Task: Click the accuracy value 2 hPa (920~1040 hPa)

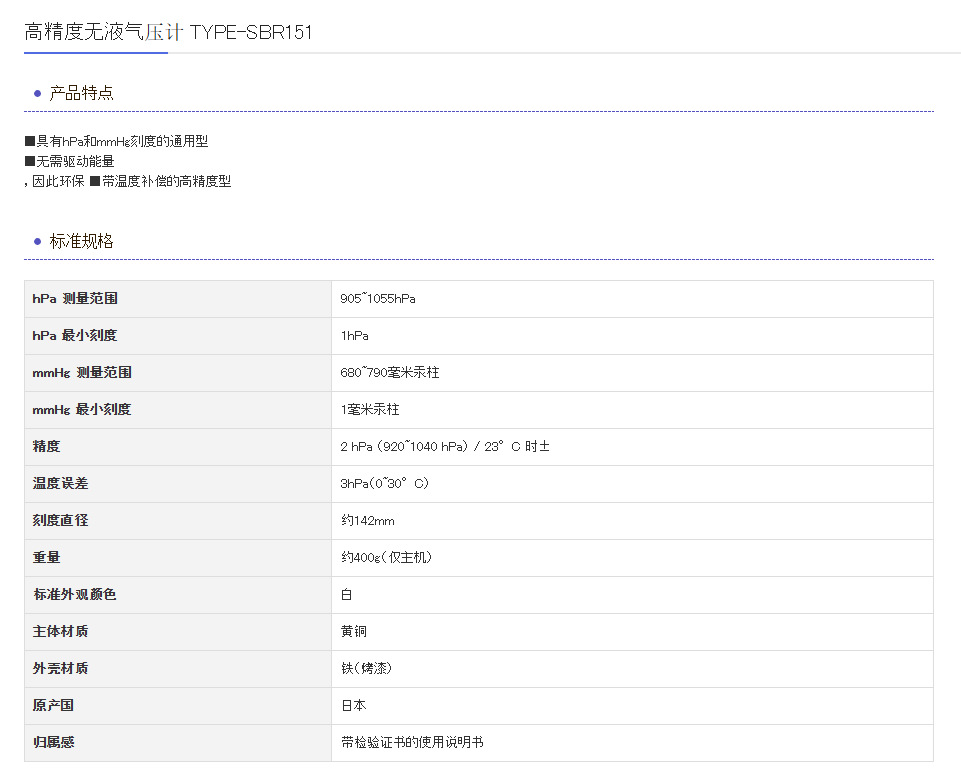Action: [404, 447]
